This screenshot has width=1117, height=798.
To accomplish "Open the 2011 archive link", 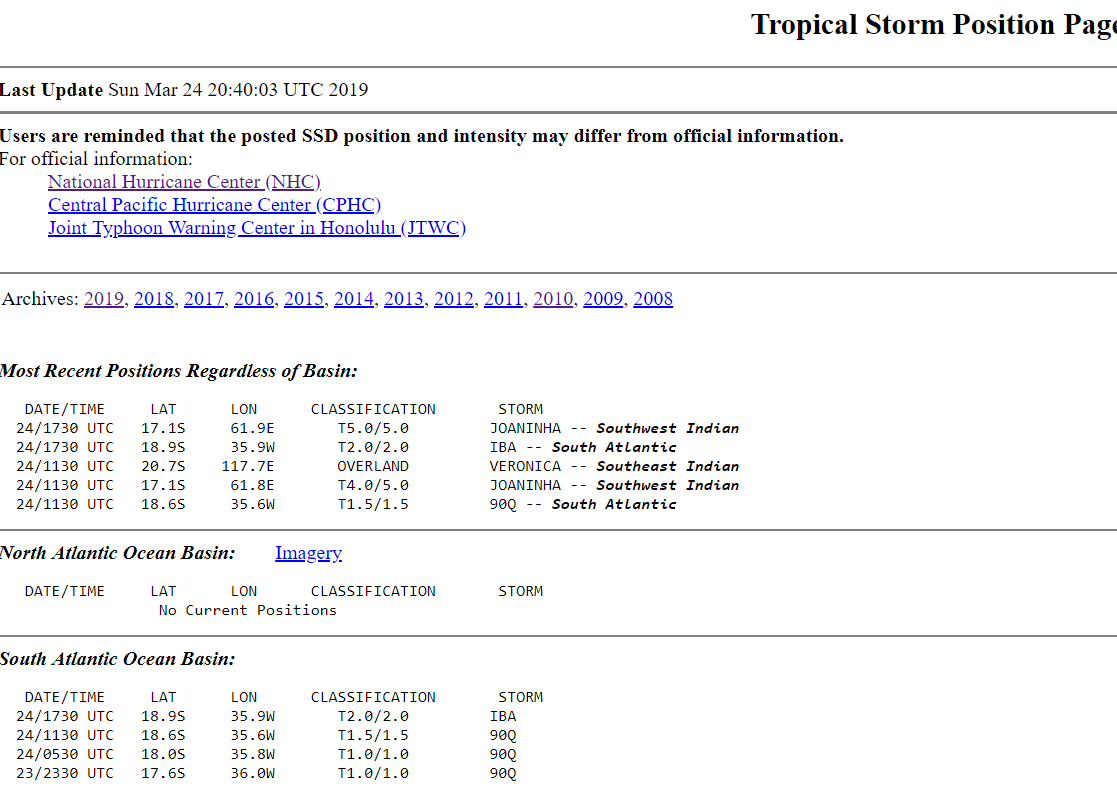I will pyautogui.click(x=504, y=299).
